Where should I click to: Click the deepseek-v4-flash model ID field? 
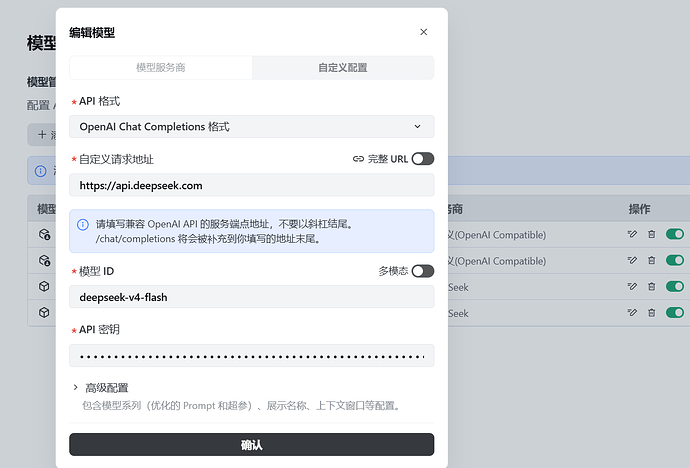[251, 297]
